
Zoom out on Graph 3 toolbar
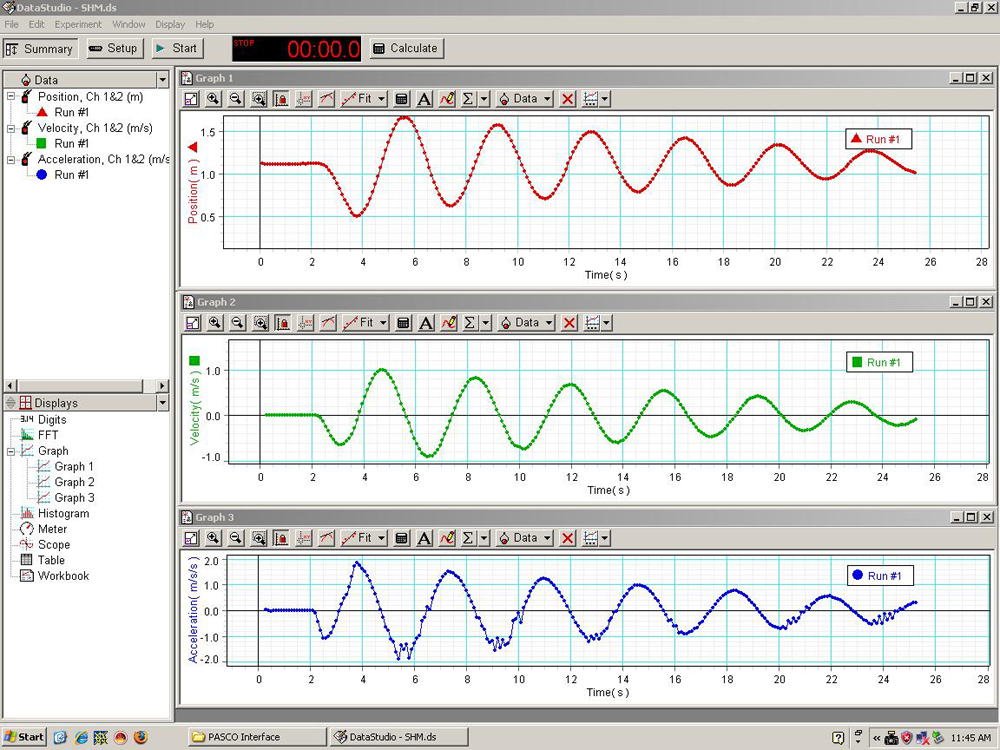pyautogui.click(x=236, y=538)
